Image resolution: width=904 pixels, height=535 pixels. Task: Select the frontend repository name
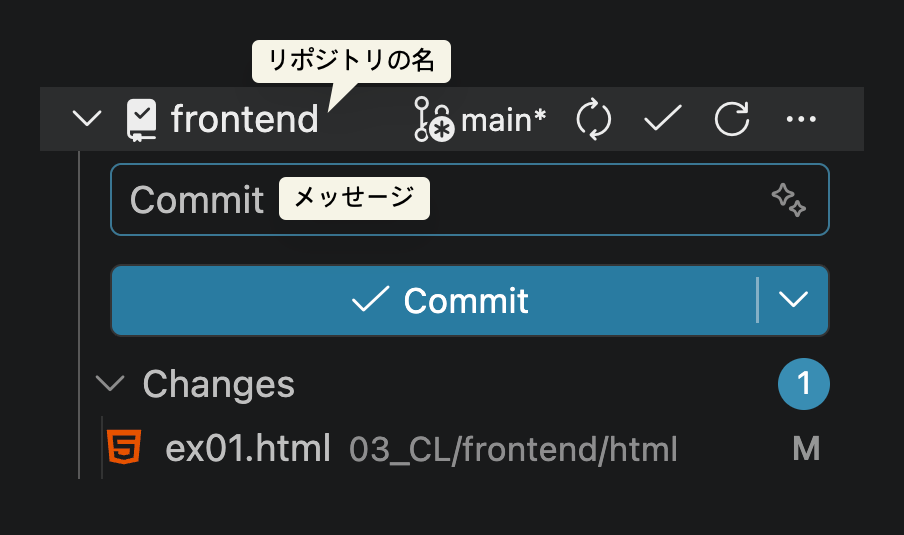click(x=244, y=119)
